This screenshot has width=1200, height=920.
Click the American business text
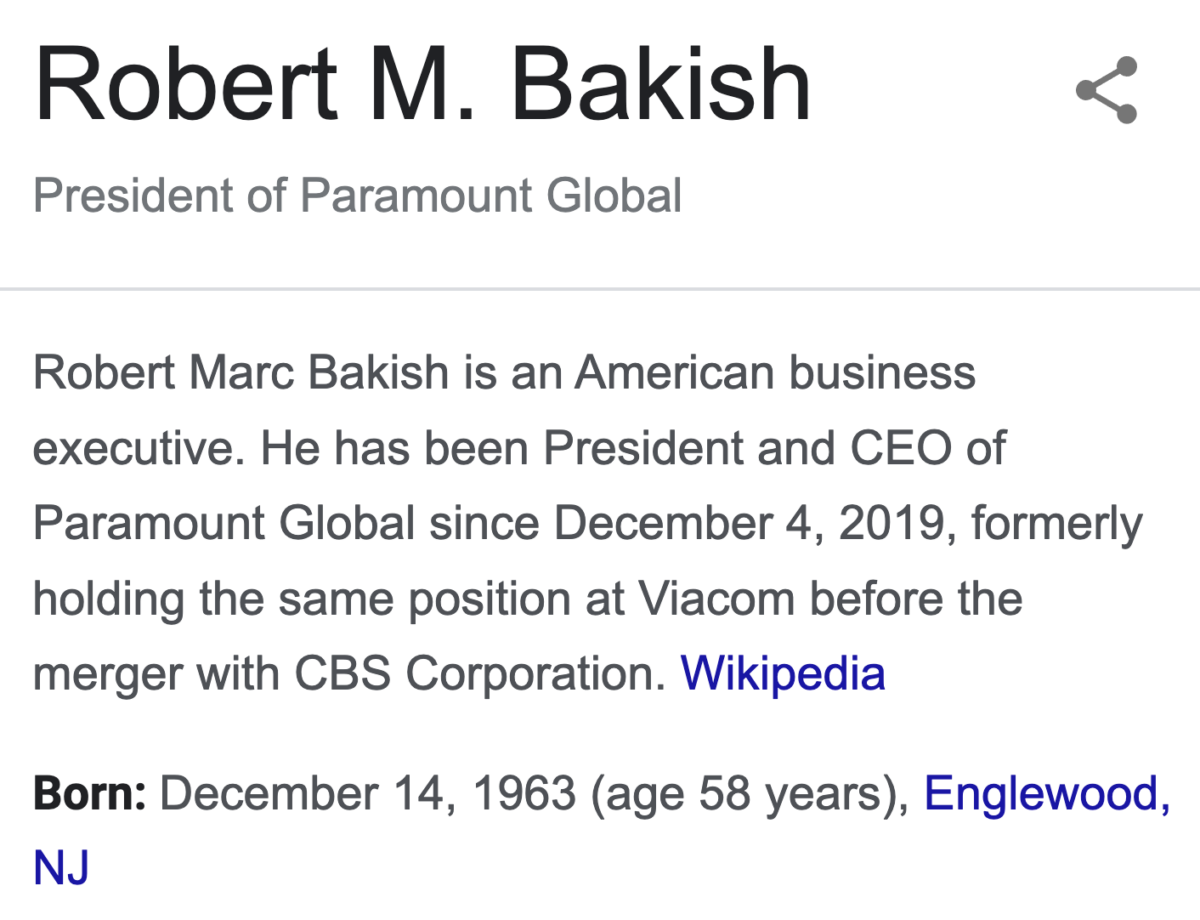coord(775,373)
